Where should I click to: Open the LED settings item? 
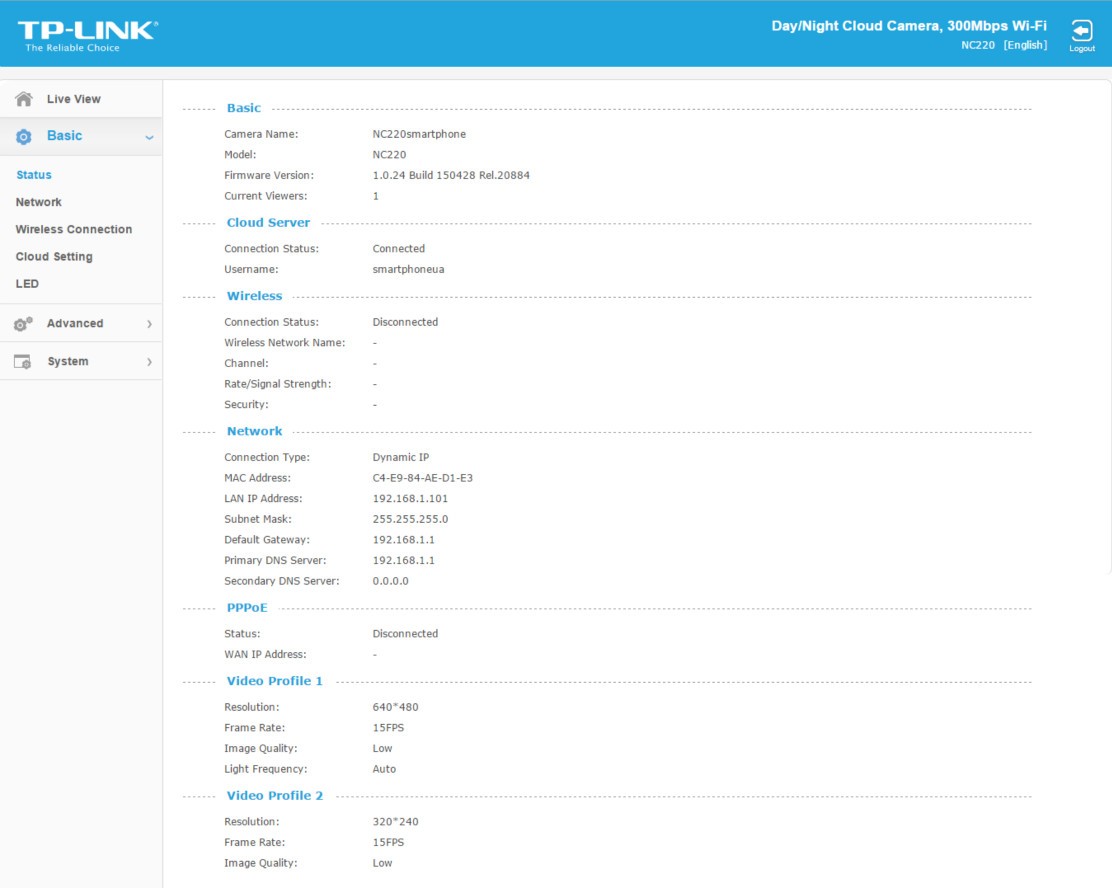pyautogui.click(x=27, y=284)
